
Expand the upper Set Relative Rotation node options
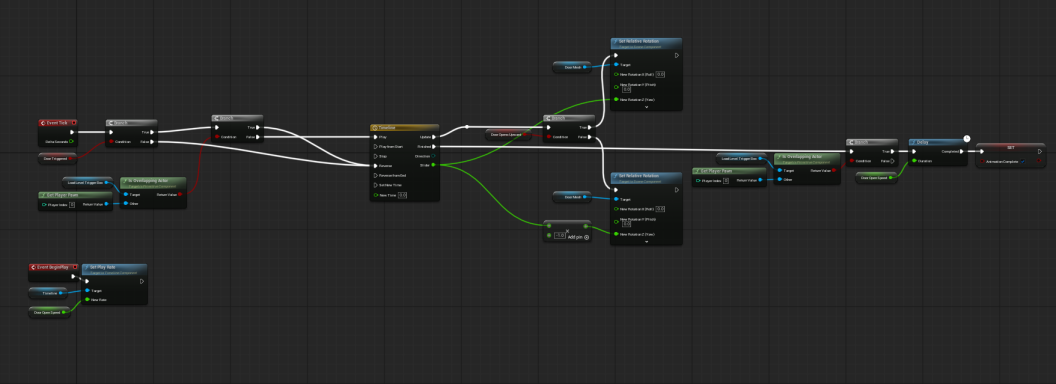(x=646, y=106)
